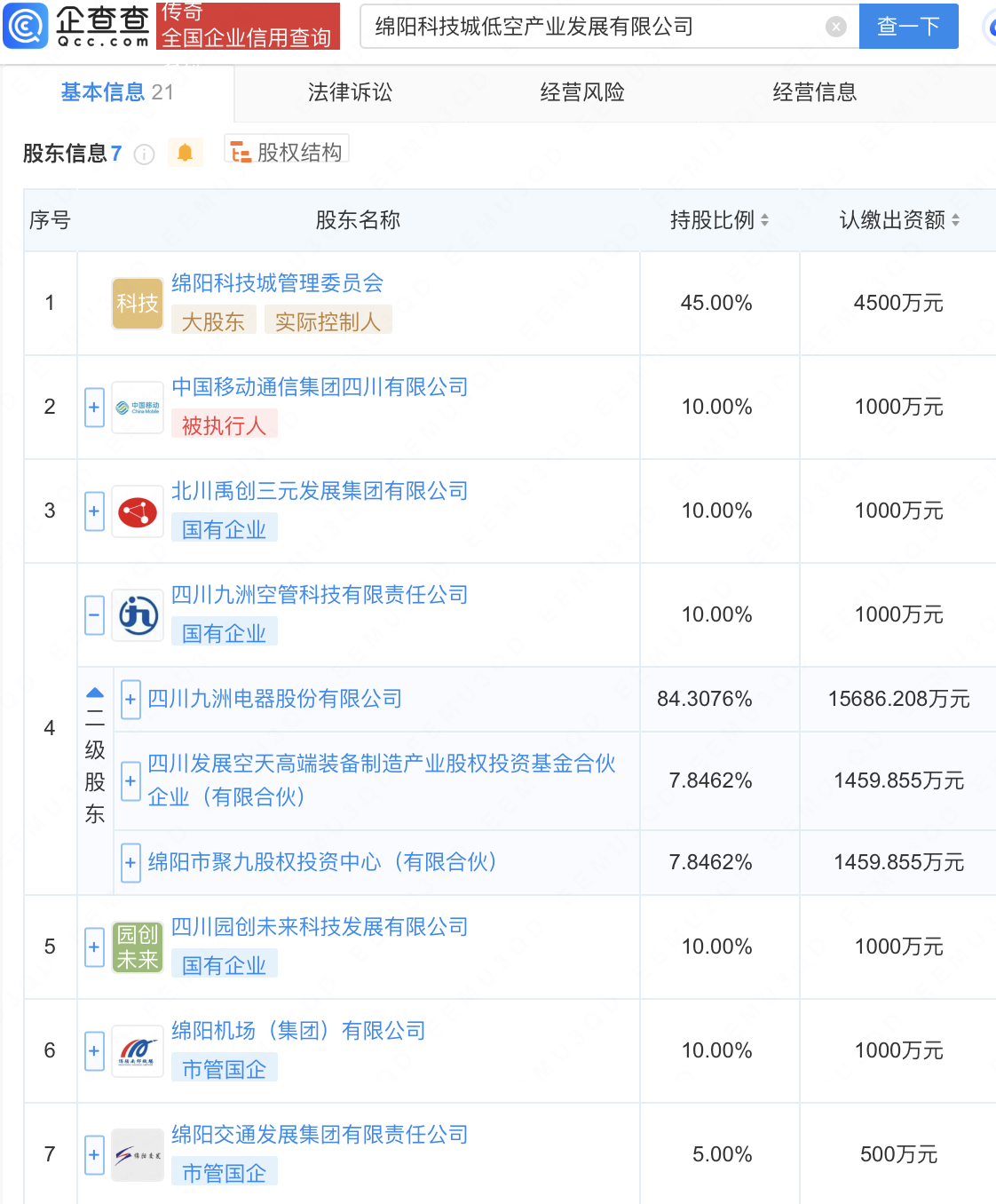Click the 实际控制人 tag
The height and width of the screenshot is (1204, 996).
click(328, 321)
